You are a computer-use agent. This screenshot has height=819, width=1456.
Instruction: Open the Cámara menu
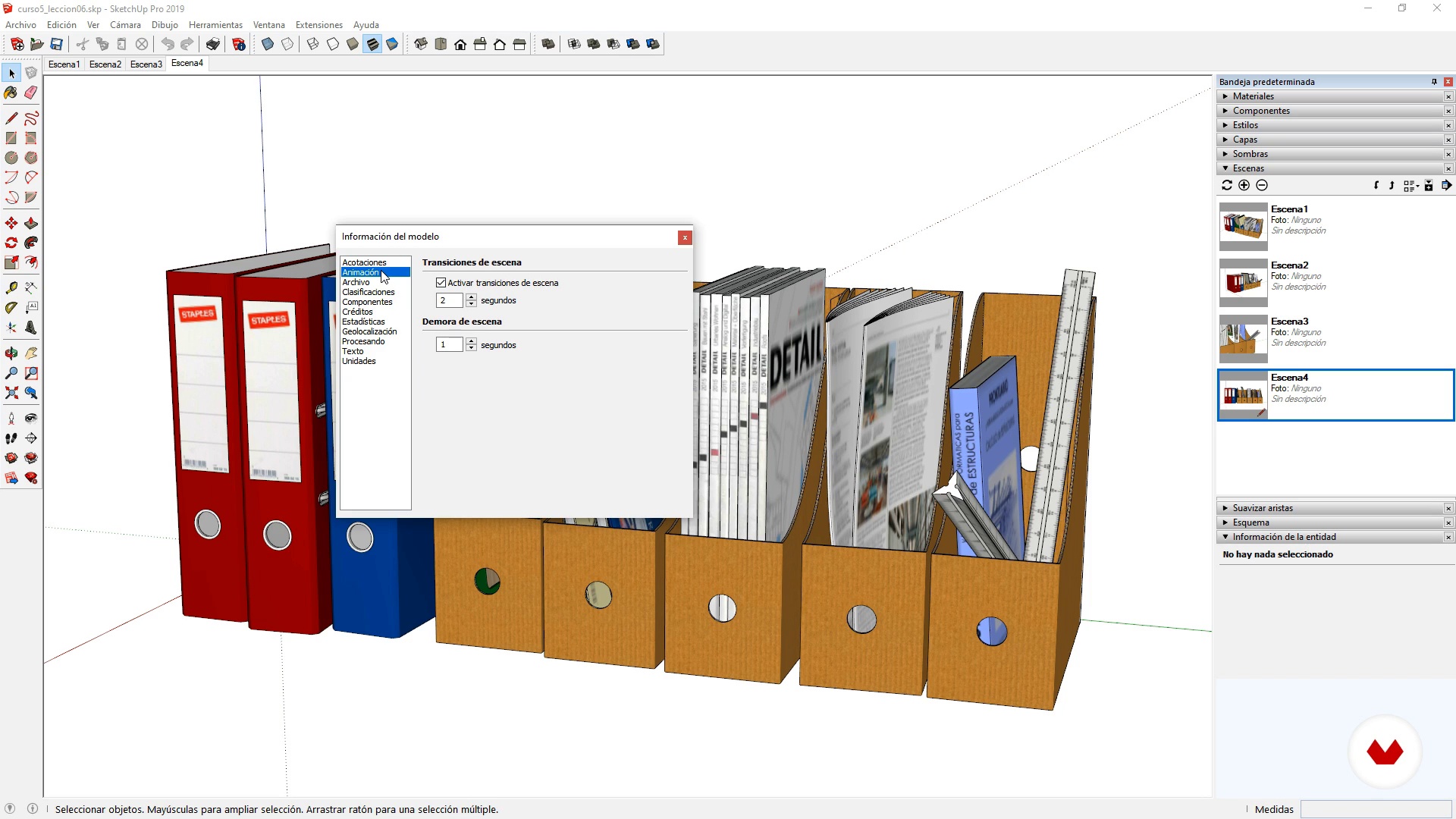125,25
